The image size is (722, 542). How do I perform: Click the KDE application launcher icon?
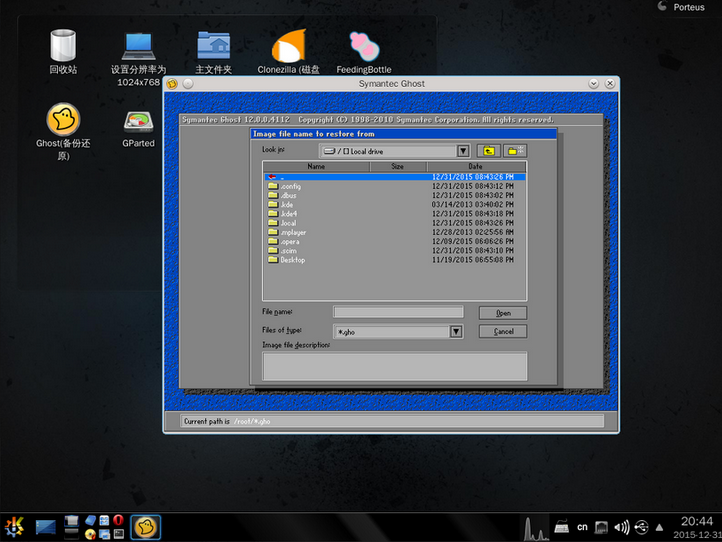point(14,525)
